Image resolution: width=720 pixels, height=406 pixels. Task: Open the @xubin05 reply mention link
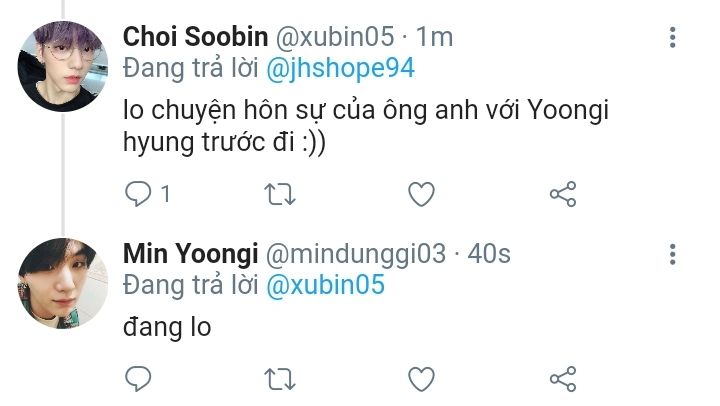point(325,285)
